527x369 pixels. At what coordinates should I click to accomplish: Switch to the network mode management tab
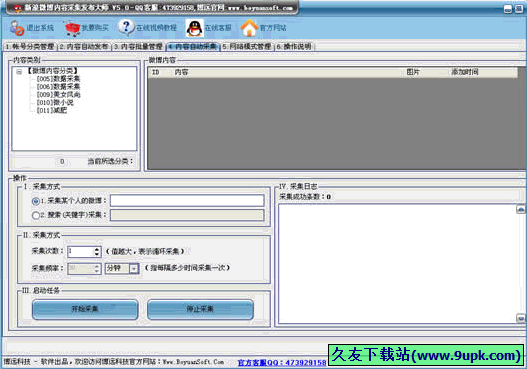pos(247,47)
